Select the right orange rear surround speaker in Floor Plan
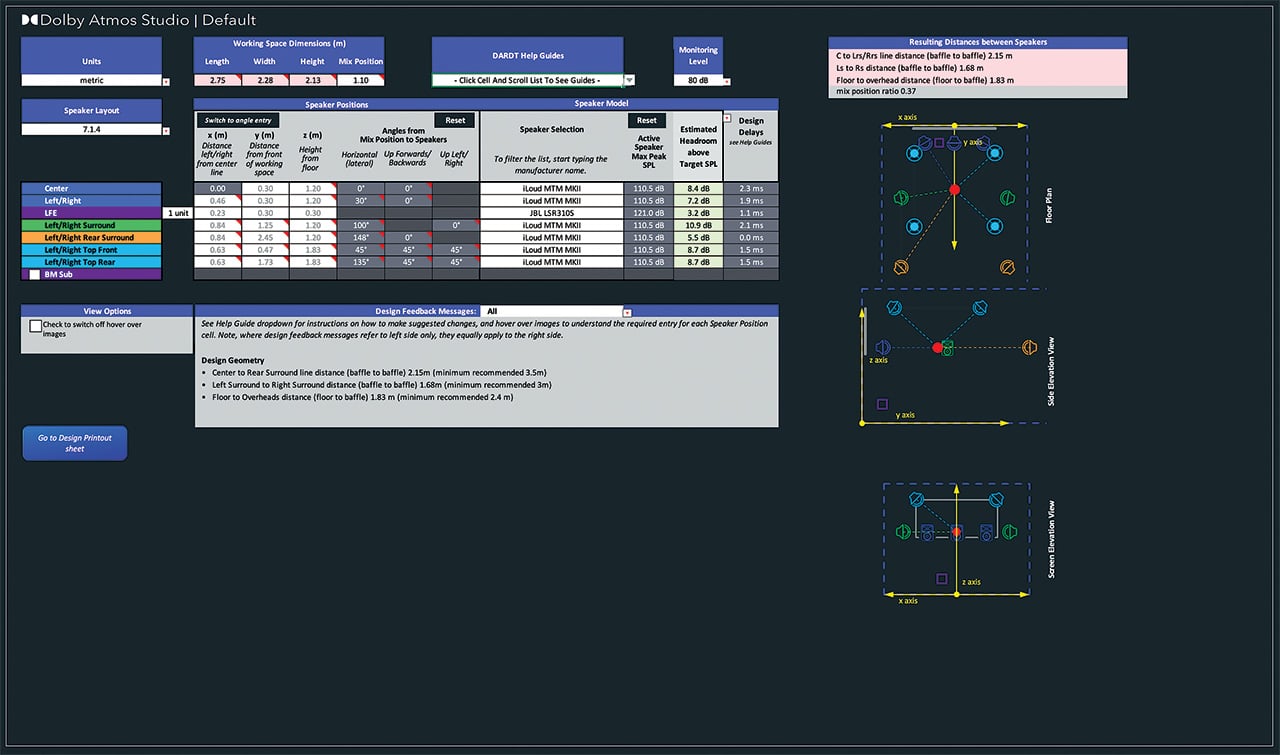The width and height of the screenshot is (1280, 755). point(1008,267)
